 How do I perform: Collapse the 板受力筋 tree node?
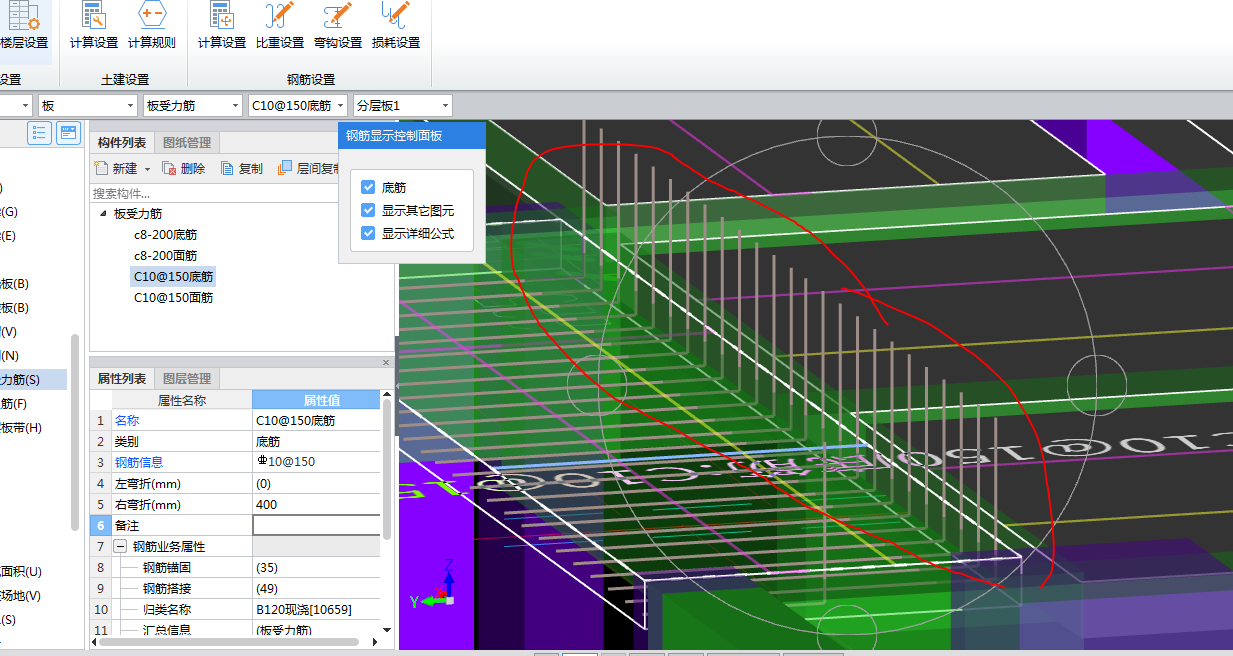pos(103,214)
